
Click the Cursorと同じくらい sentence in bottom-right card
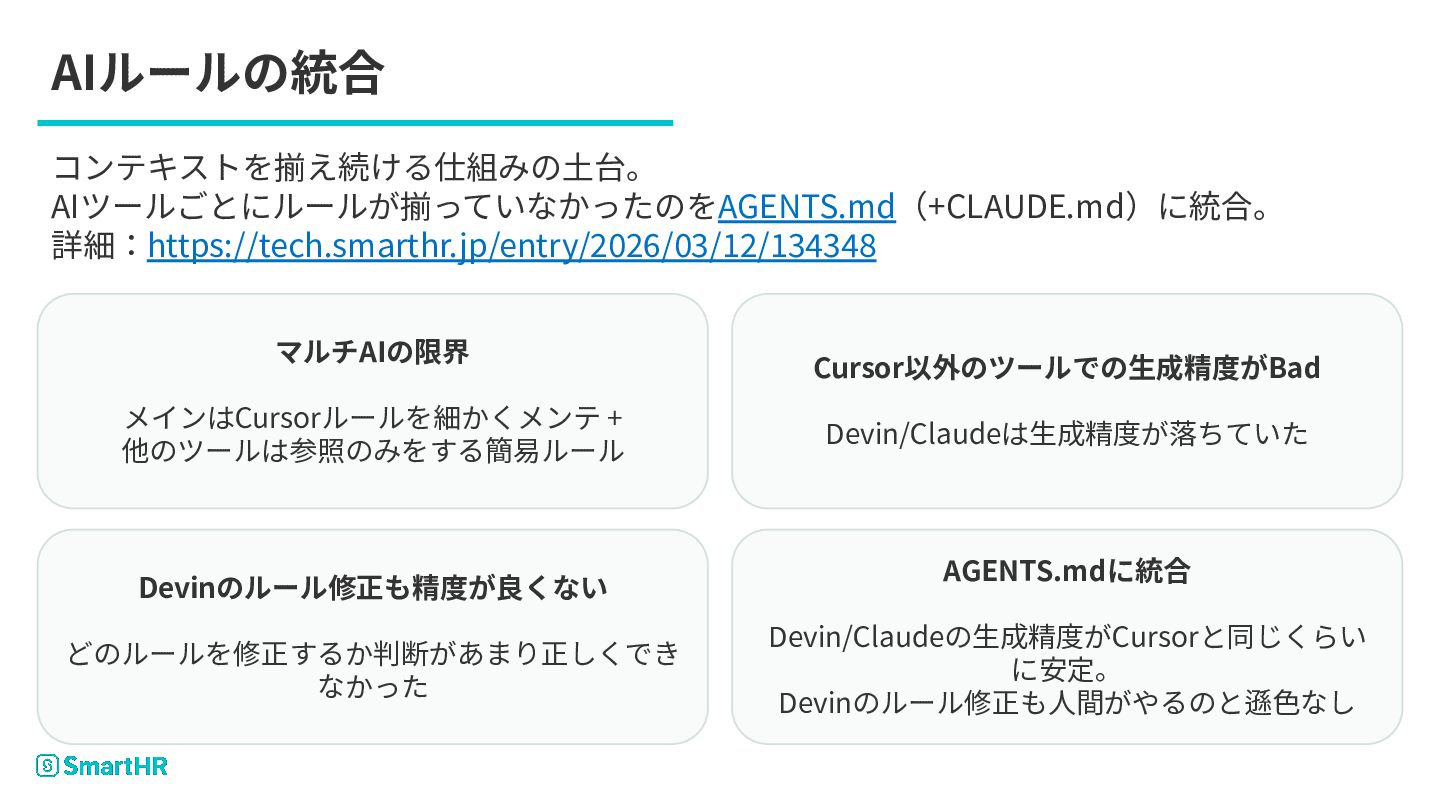(1066, 636)
